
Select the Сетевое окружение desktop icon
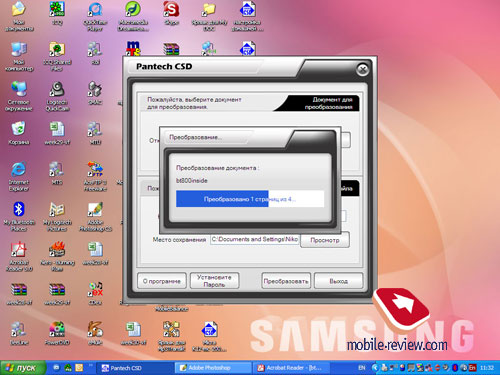[x=19, y=96]
